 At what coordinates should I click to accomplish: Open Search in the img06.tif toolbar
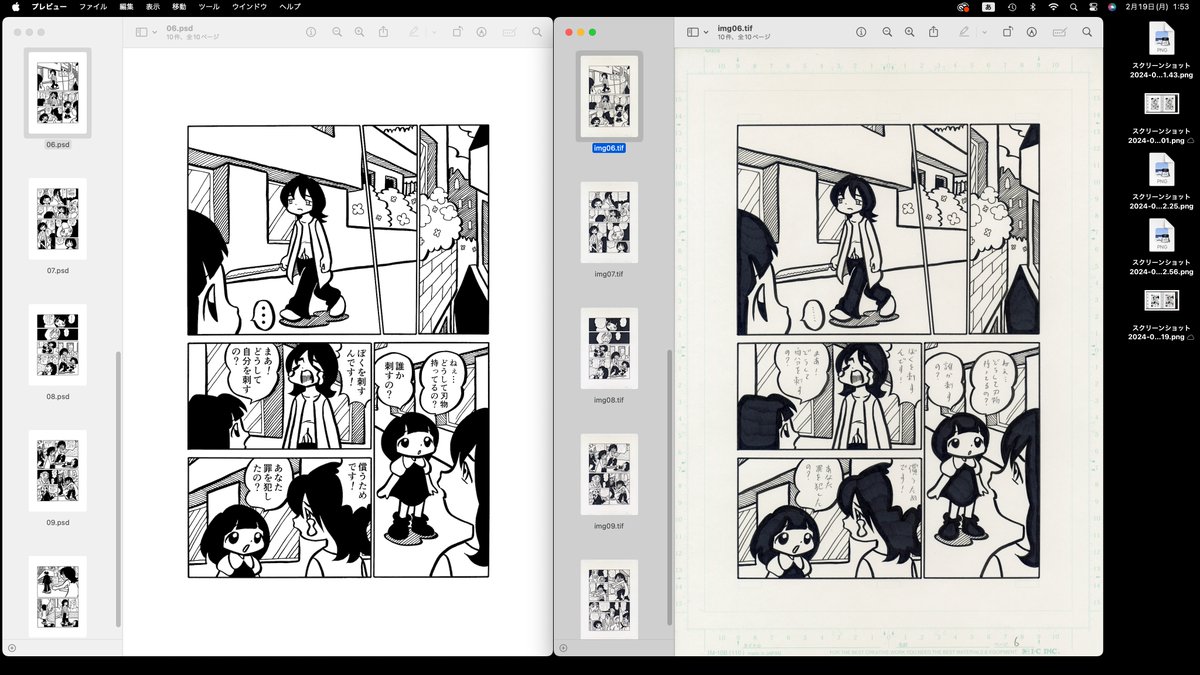(1086, 31)
